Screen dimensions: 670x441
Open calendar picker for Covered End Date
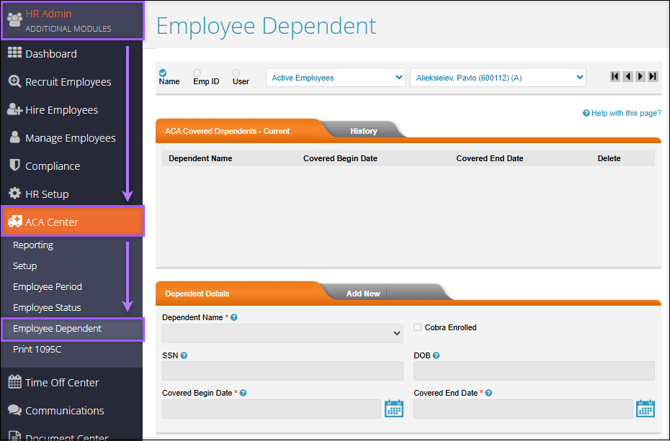(645, 409)
